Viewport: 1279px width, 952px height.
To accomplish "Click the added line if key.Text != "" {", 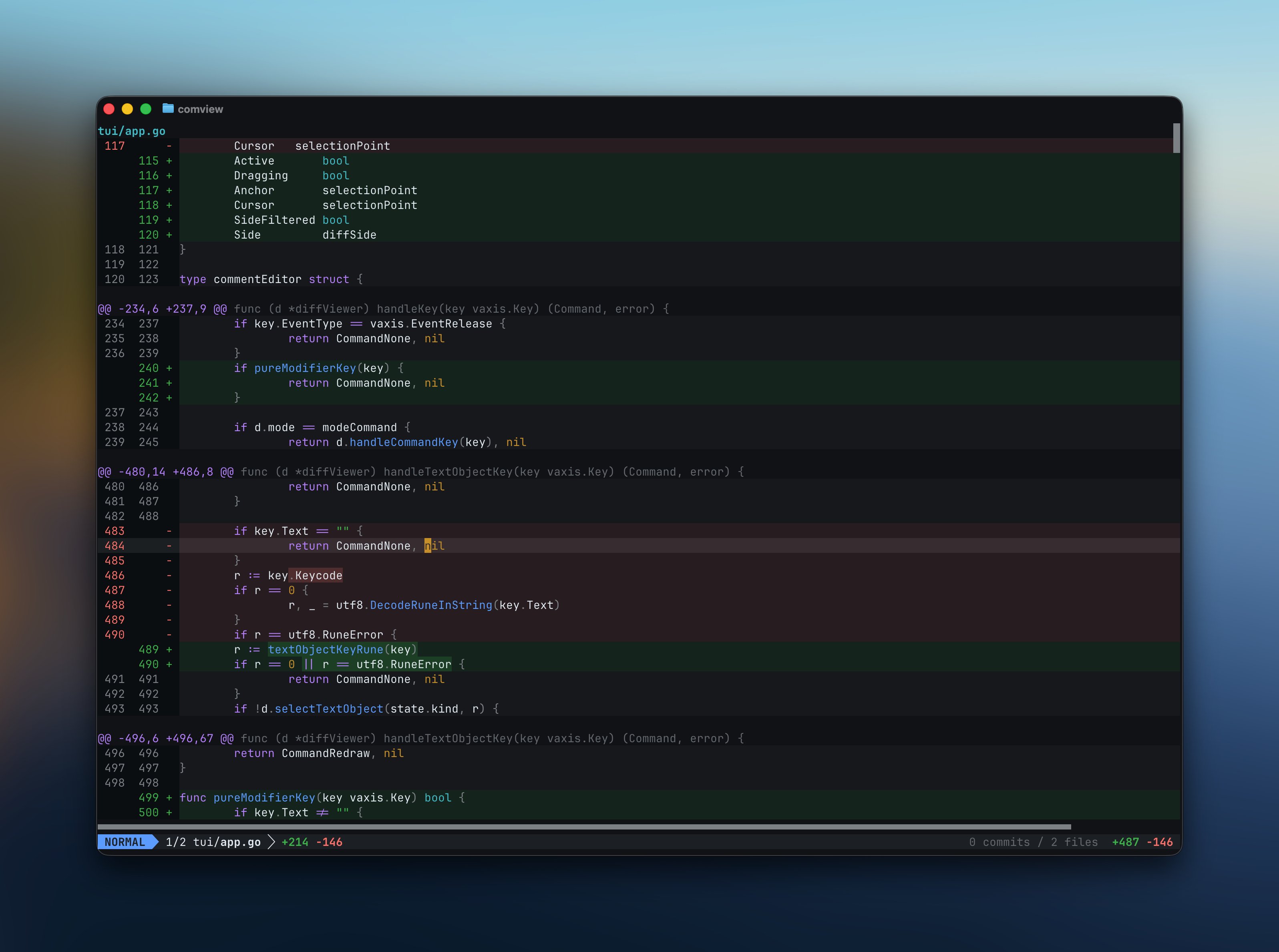I will 638,812.
